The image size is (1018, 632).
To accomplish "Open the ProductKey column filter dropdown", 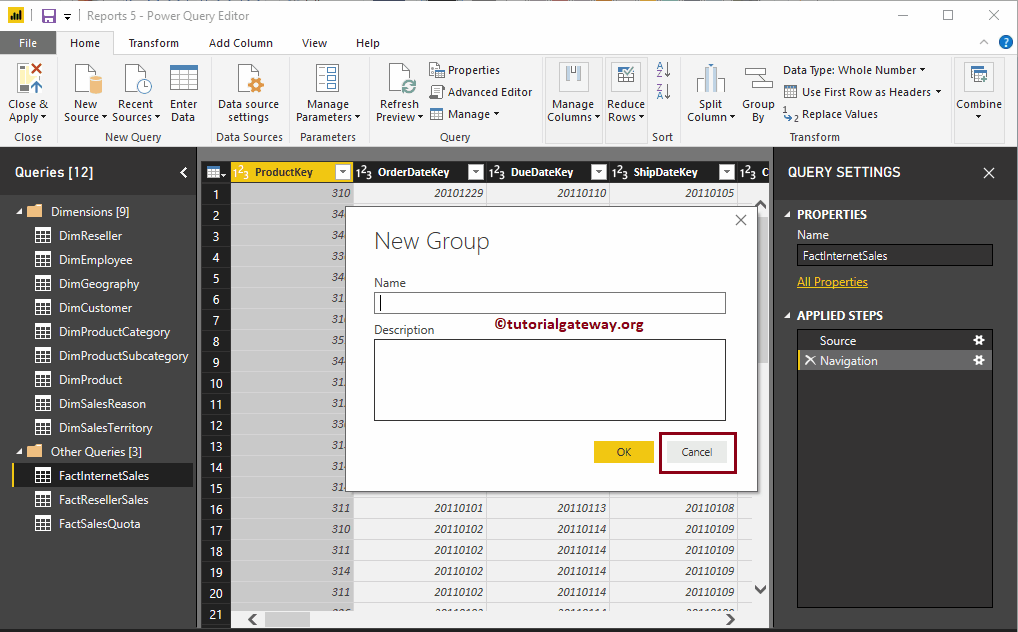I will point(343,172).
